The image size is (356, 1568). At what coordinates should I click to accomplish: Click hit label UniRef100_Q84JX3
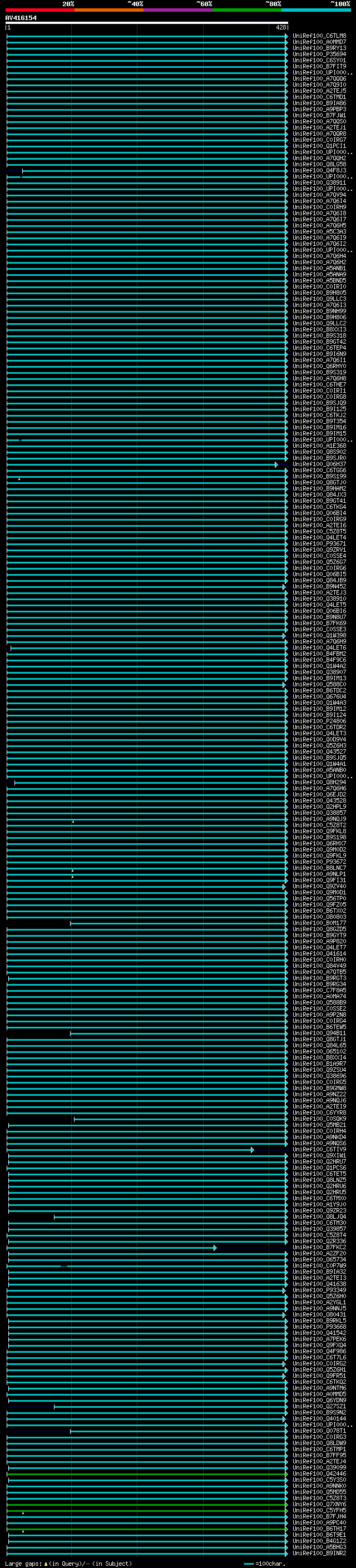tap(319, 495)
